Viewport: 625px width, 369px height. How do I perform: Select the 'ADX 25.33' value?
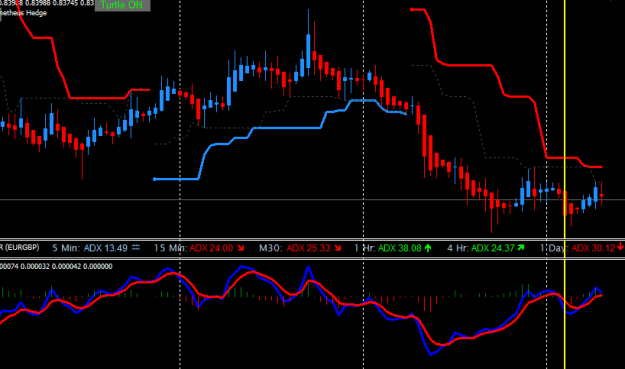coord(309,248)
